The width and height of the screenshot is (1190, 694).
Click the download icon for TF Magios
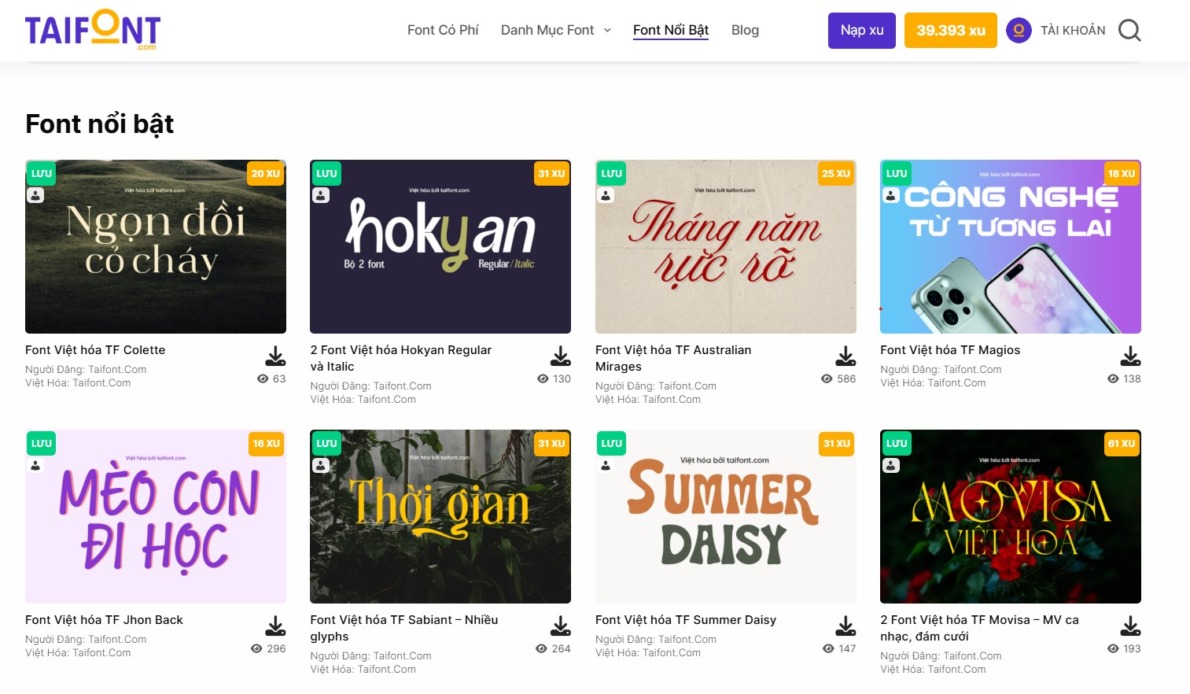coord(1130,356)
